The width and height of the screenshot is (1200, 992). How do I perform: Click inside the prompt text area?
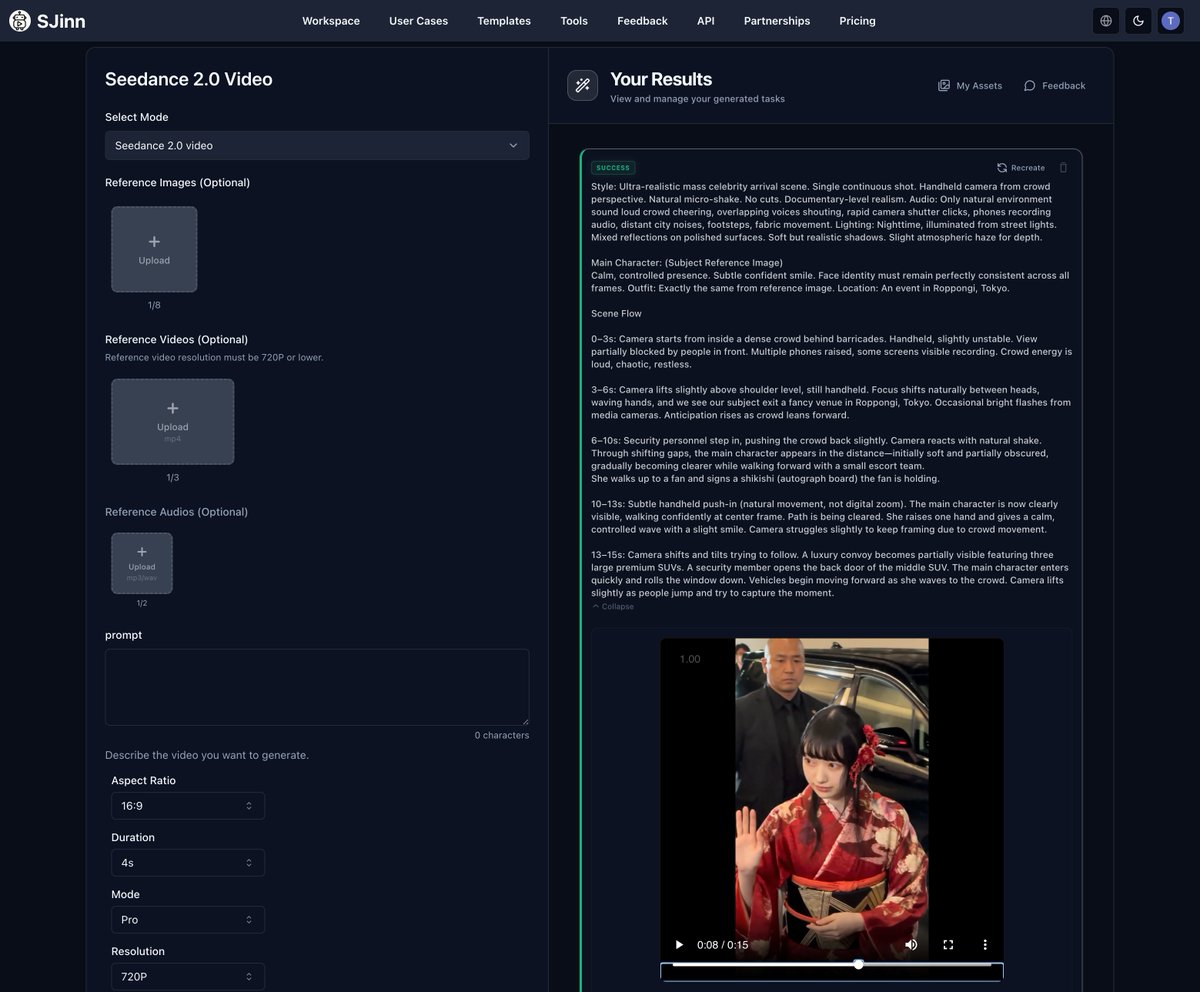click(x=317, y=687)
